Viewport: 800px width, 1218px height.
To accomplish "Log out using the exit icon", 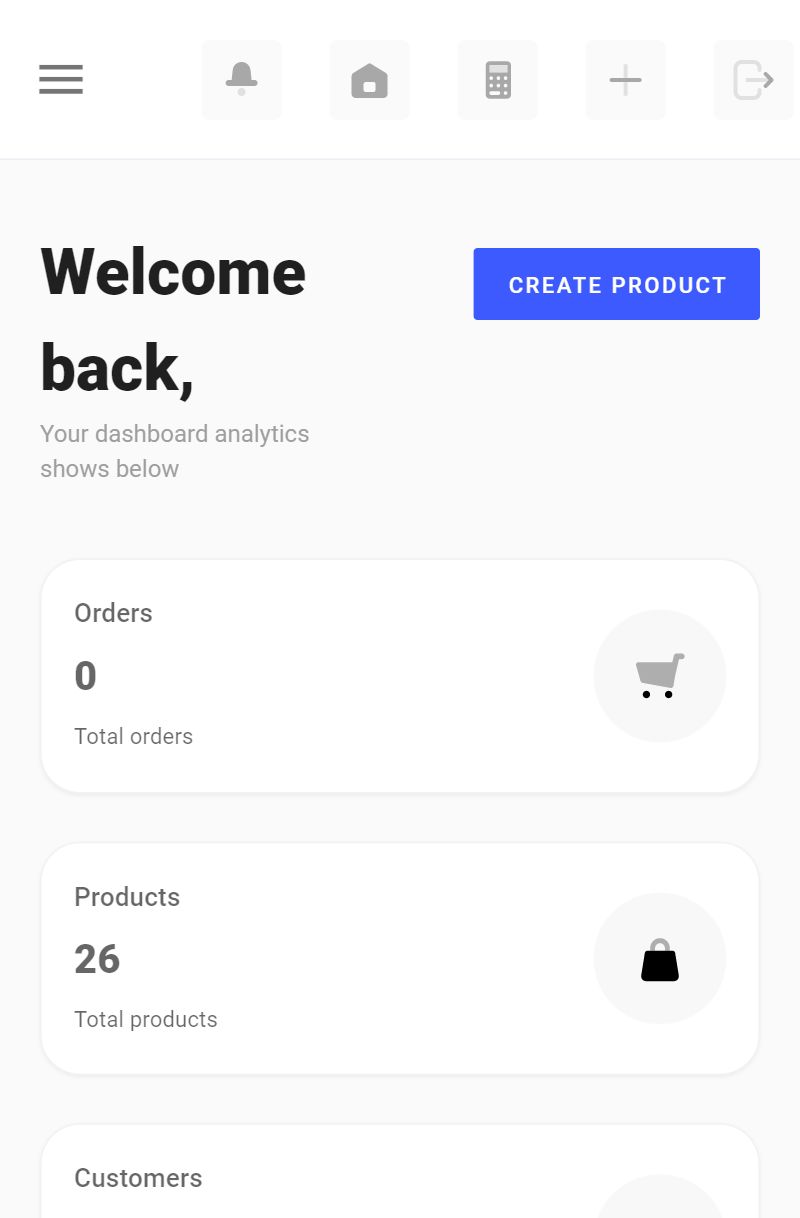I will pos(753,80).
